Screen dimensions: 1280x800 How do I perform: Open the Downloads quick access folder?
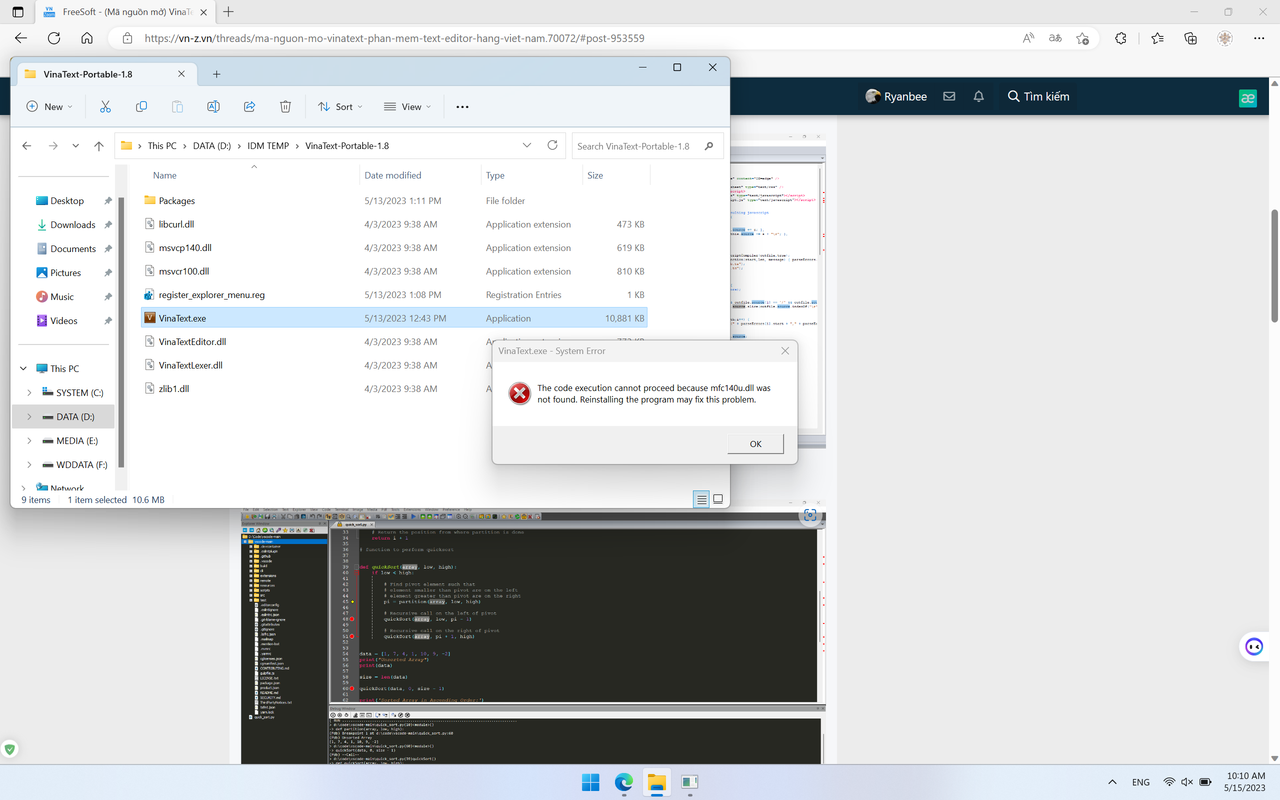72,224
